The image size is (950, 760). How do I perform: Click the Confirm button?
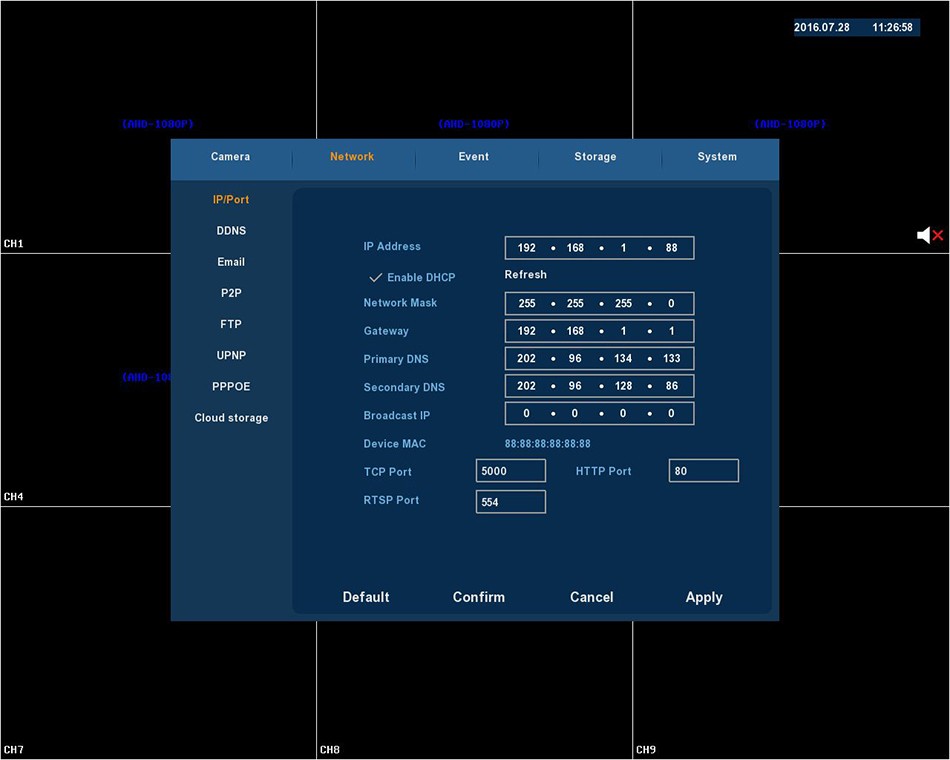pyautogui.click(x=478, y=597)
